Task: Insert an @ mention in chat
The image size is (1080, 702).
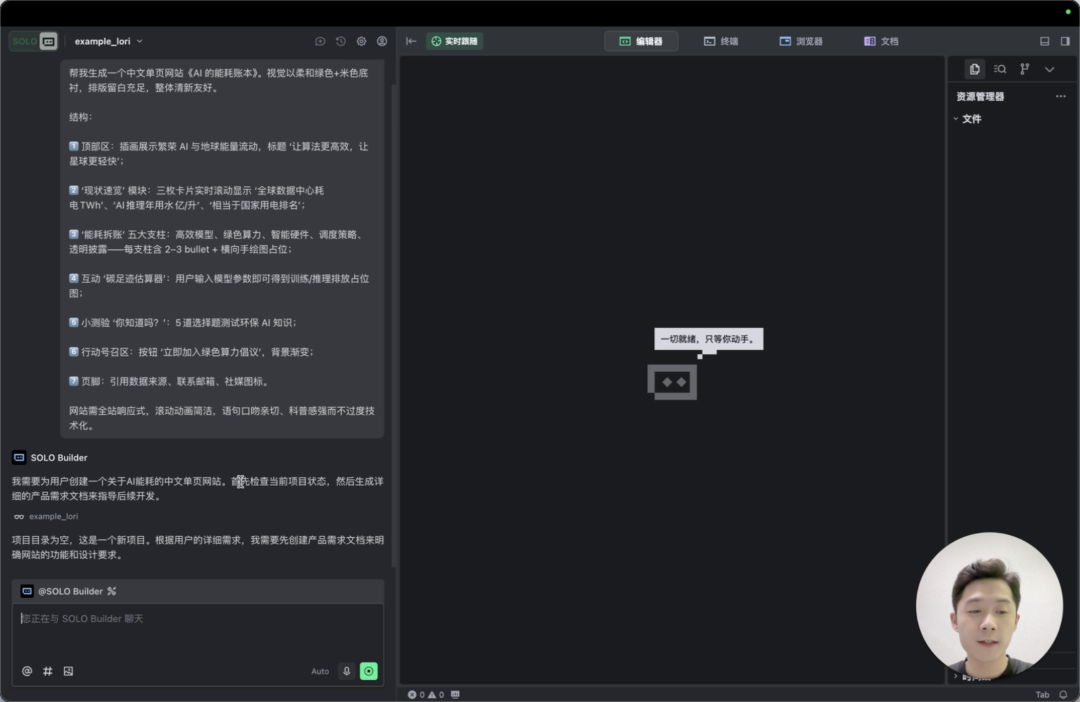Action: 27,671
